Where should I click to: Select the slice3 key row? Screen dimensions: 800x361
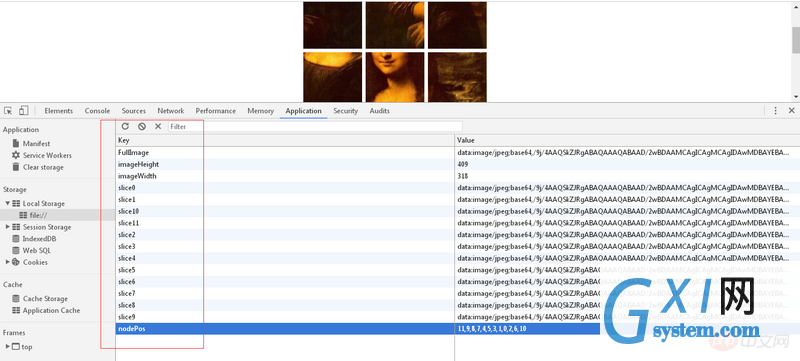[285, 246]
